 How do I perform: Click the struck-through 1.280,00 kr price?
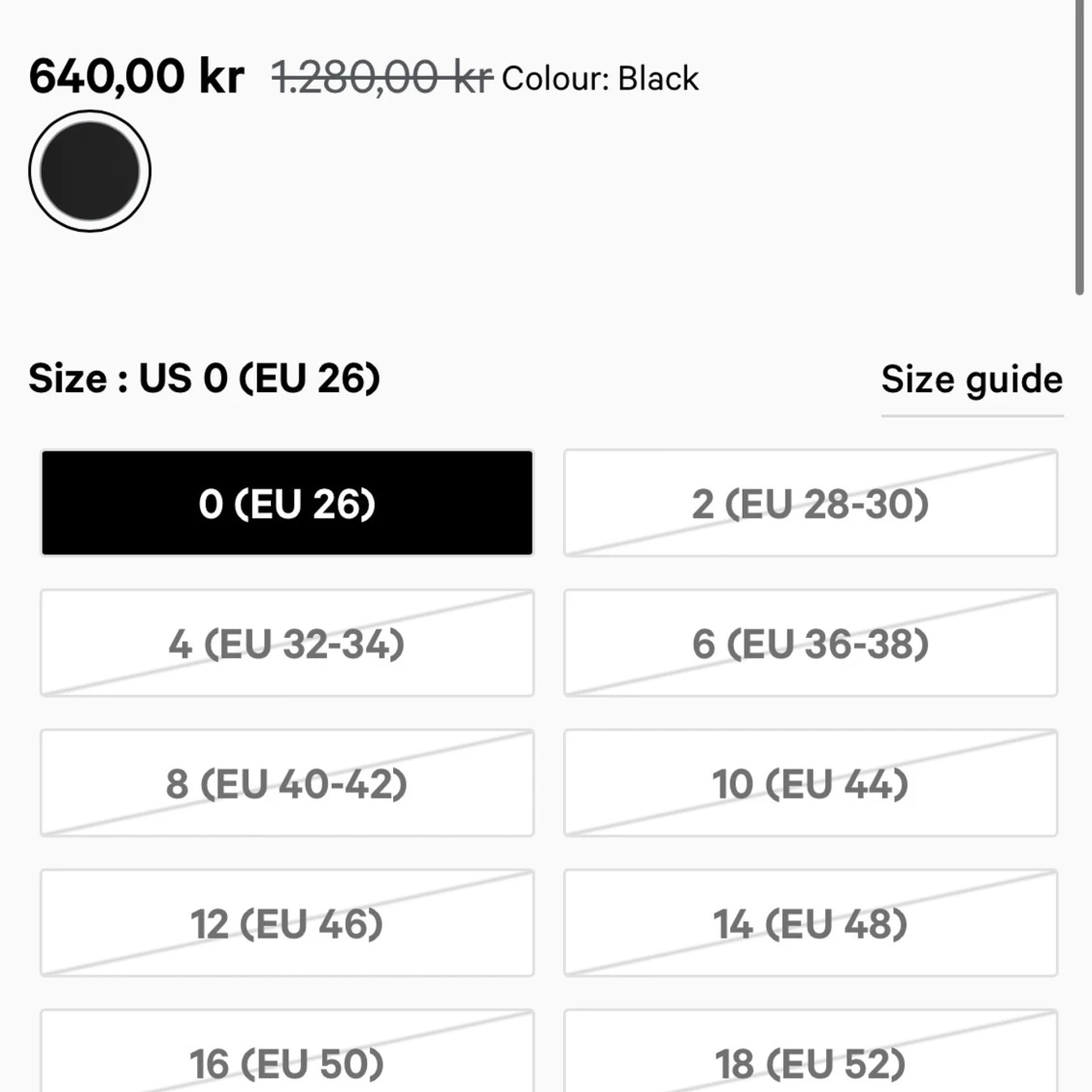382,78
